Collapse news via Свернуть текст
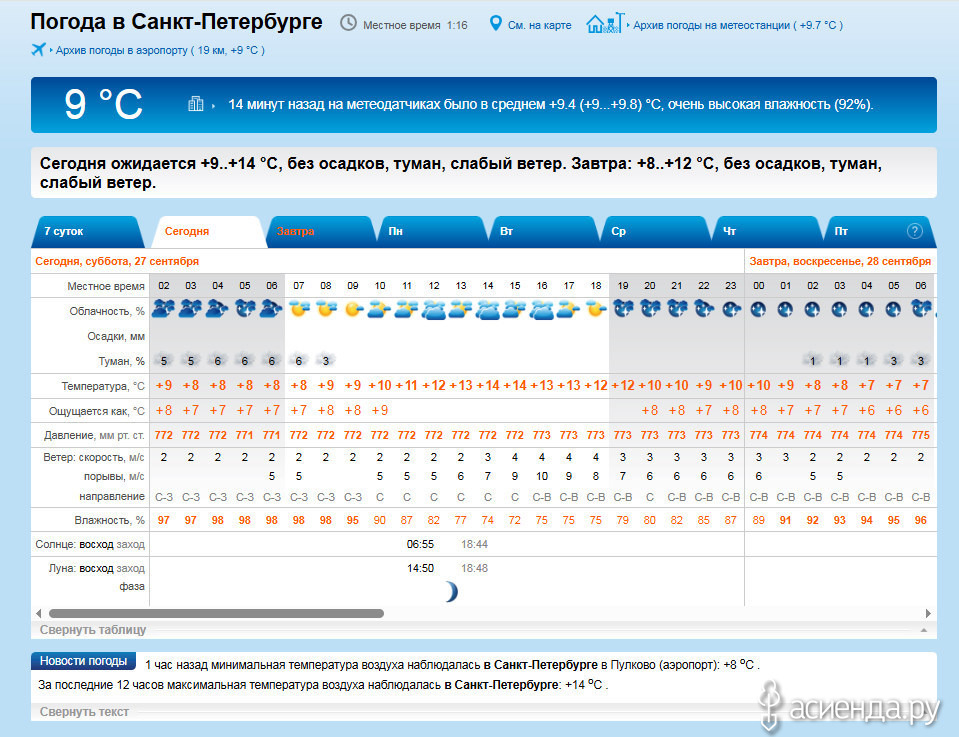Viewport: 959px width, 737px height. pos(84,711)
